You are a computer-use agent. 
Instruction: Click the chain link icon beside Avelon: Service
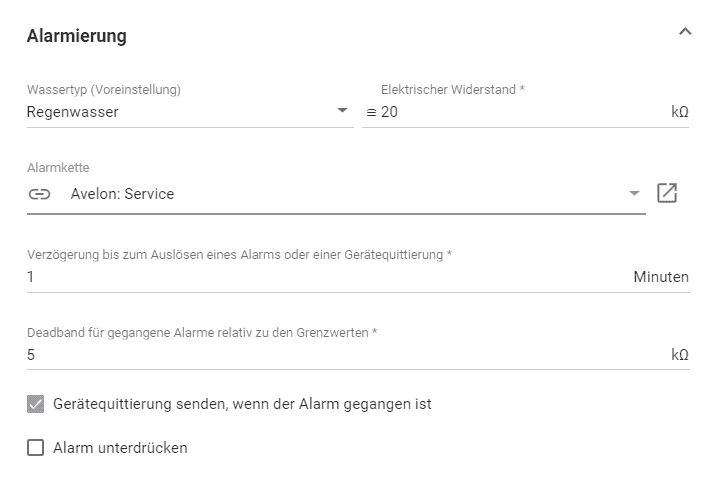39,194
